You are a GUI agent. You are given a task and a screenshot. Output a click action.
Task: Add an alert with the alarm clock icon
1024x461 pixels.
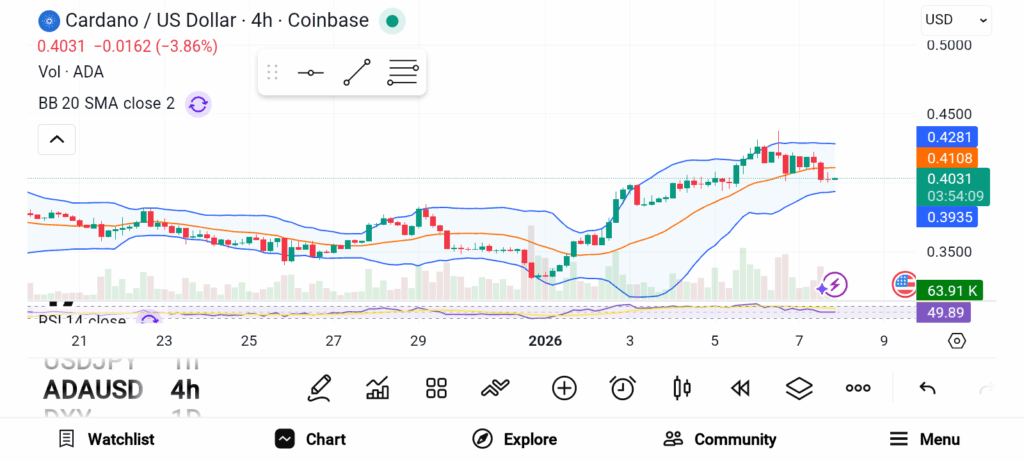(623, 388)
